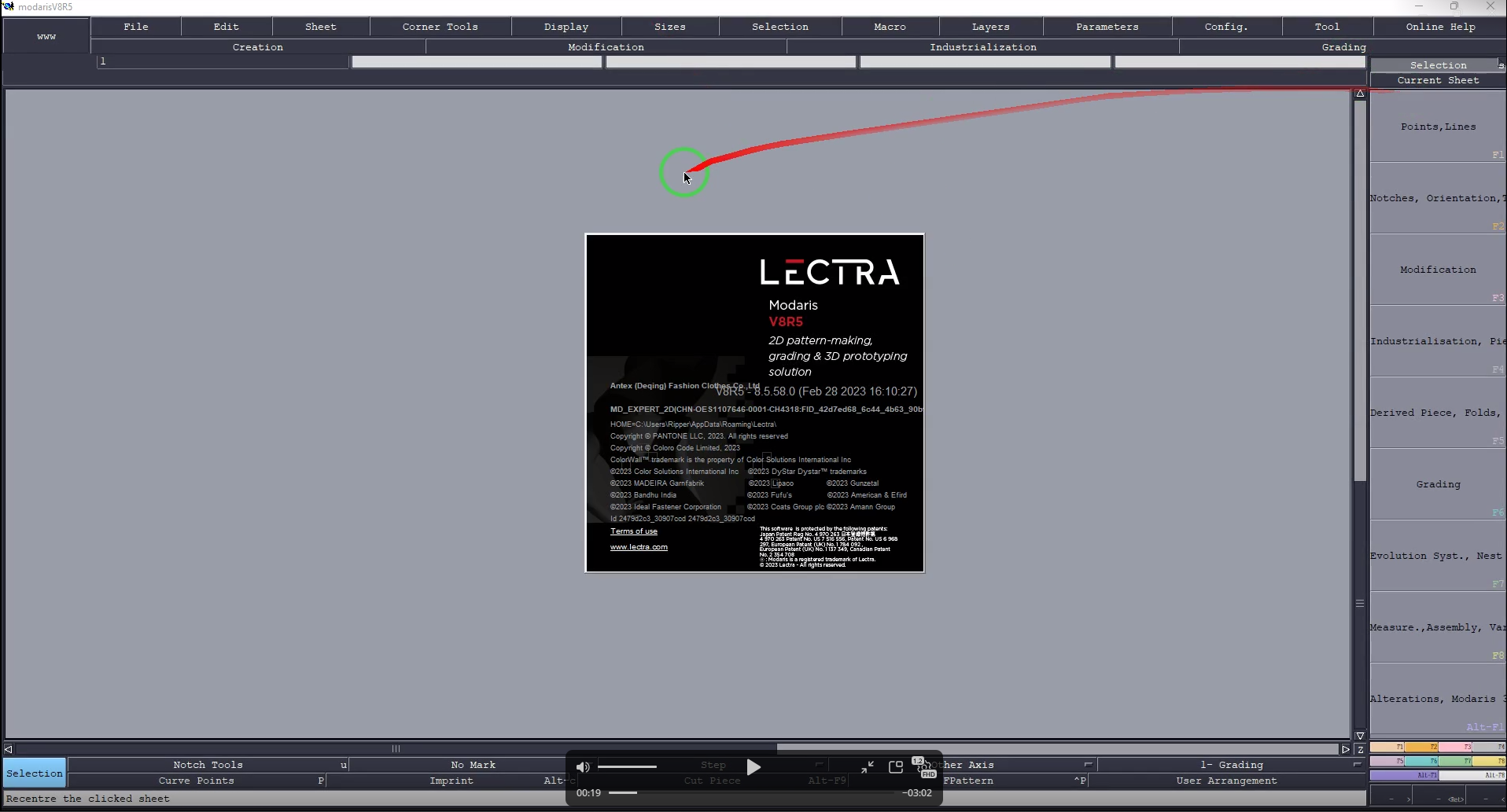Viewport: 1507px width, 812px height.
Task: Toggle the Curve Points option
Action: [x=197, y=781]
